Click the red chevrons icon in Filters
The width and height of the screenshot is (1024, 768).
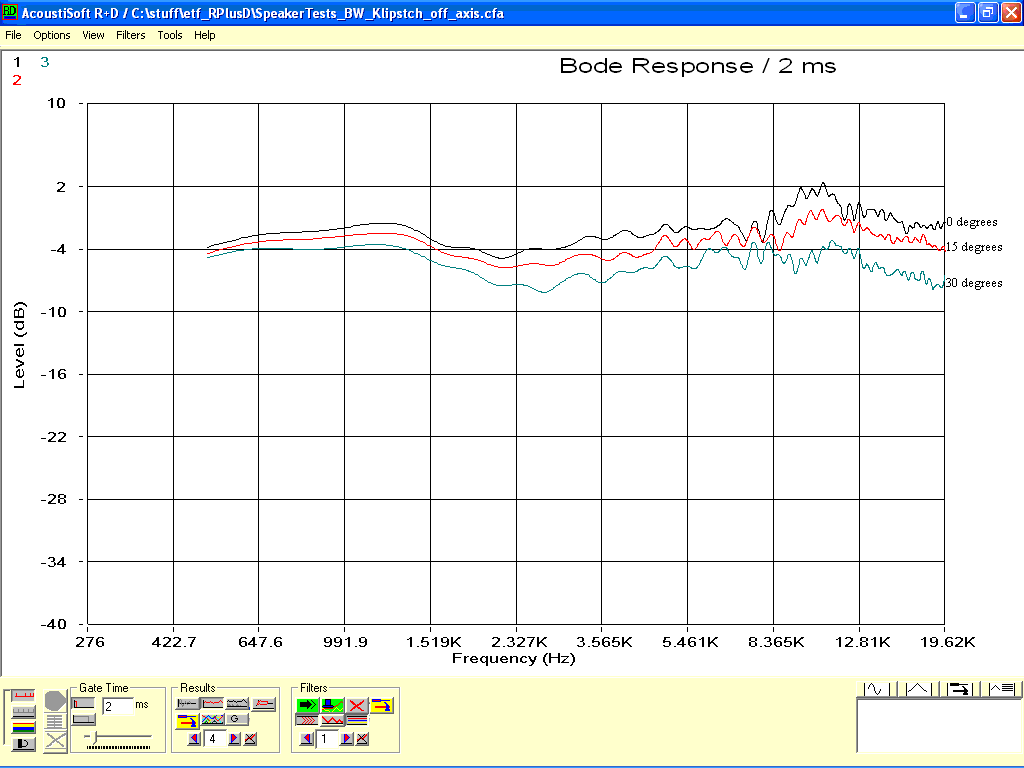coord(307,720)
